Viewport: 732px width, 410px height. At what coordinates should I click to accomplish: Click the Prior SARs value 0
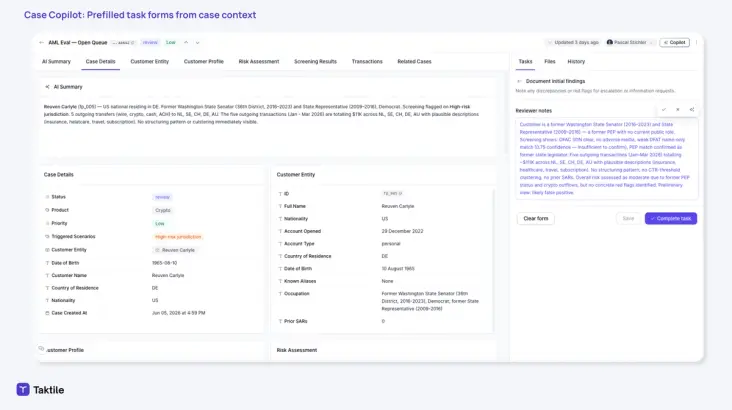(x=383, y=321)
